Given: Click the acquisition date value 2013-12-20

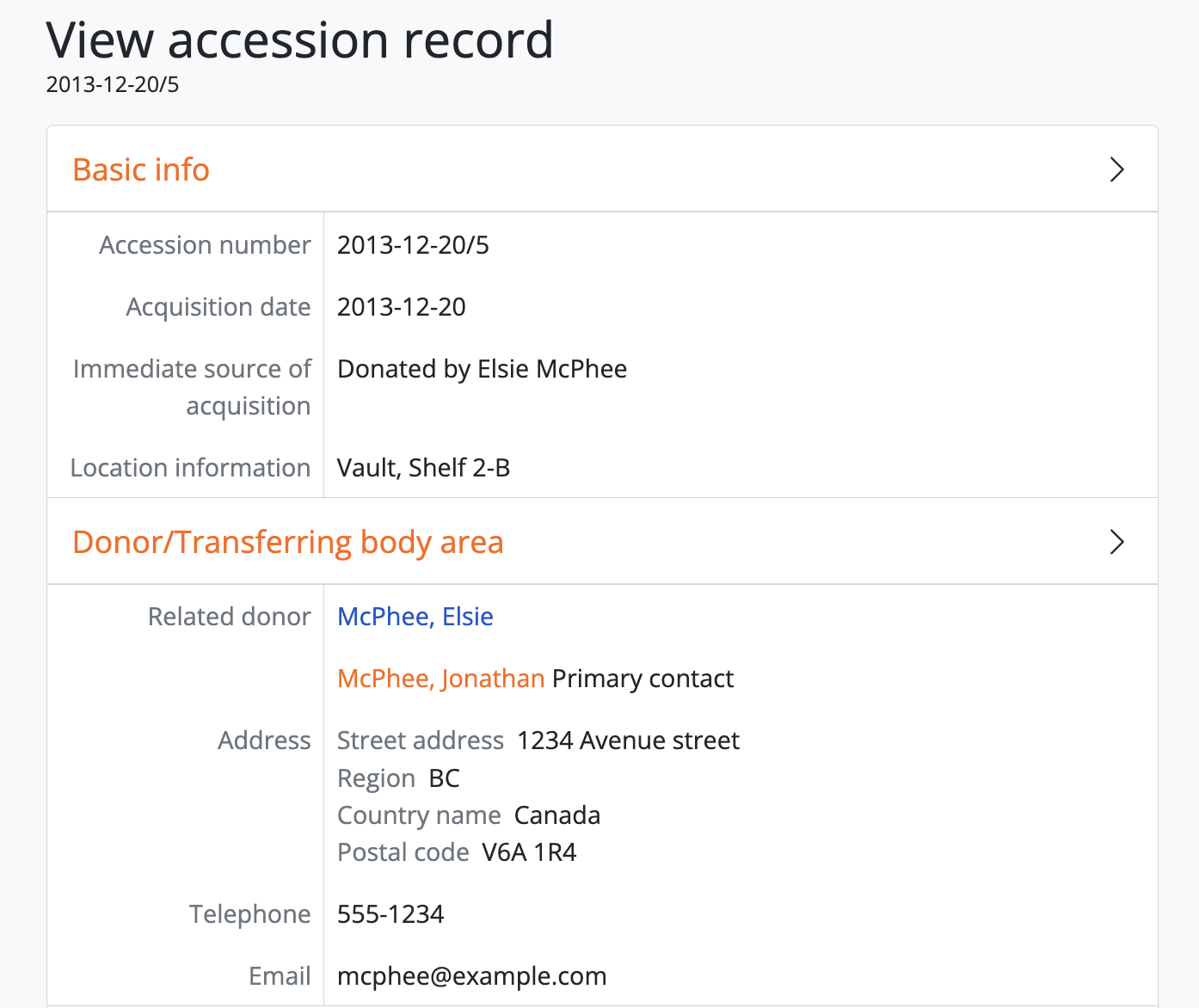Looking at the screenshot, I should [x=401, y=307].
